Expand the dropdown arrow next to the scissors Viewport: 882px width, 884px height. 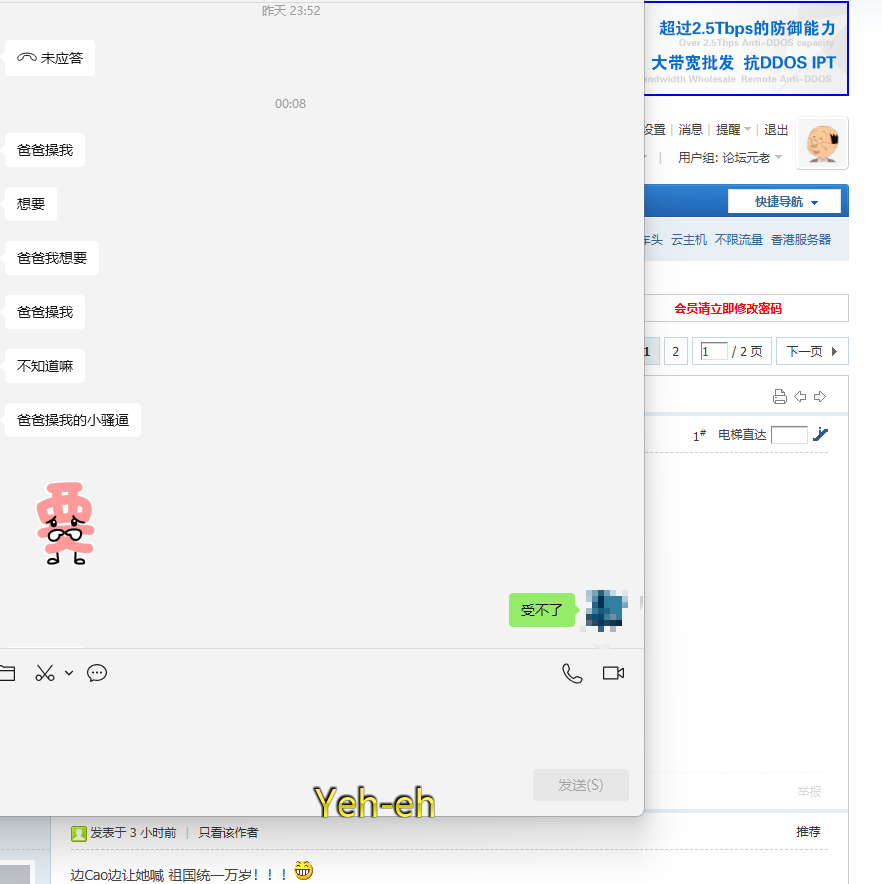click(69, 673)
